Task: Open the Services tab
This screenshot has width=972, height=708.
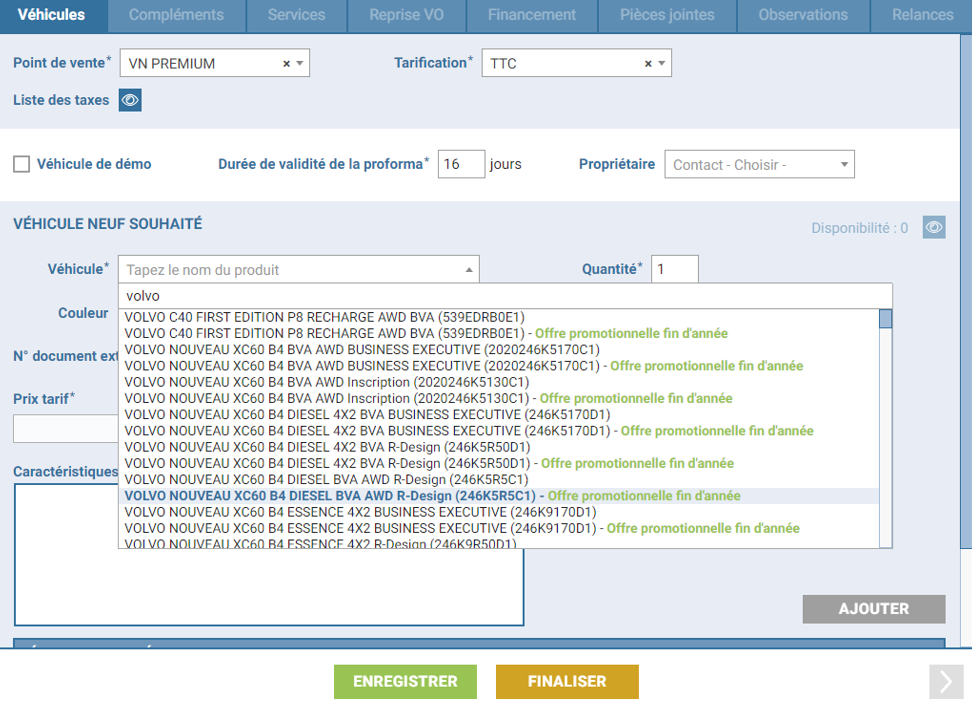Action: 296,15
